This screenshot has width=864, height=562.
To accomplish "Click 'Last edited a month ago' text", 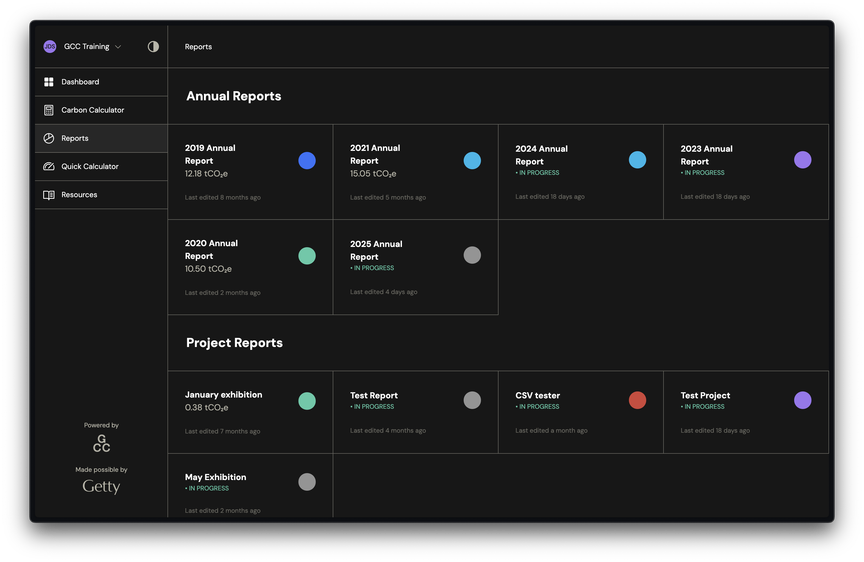I will tap(552, 431).
